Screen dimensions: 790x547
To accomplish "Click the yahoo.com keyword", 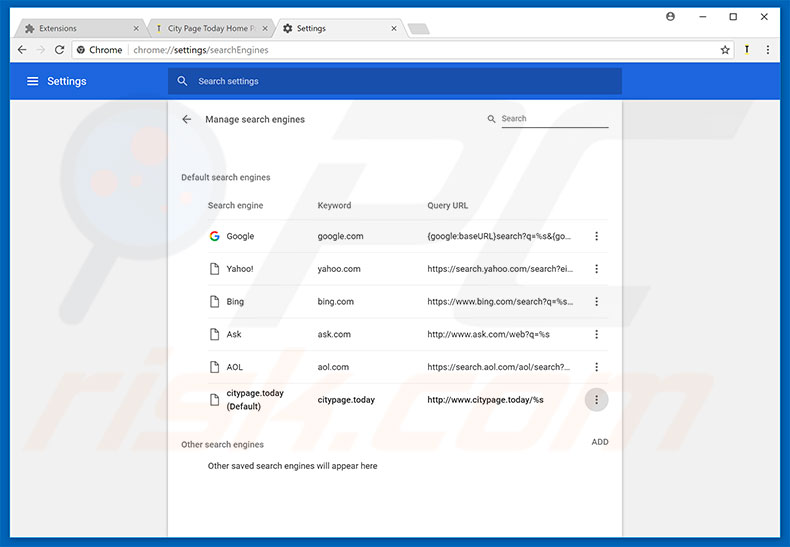I will point(339,269).
